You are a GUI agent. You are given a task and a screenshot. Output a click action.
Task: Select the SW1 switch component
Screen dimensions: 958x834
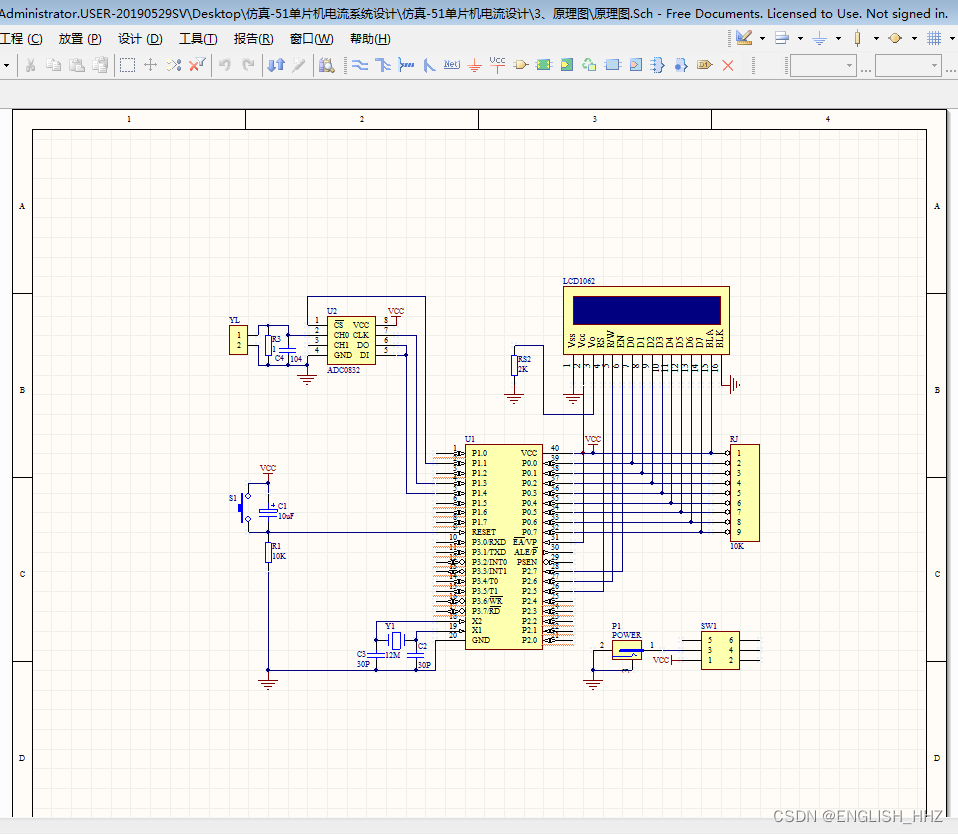(720, 650)
